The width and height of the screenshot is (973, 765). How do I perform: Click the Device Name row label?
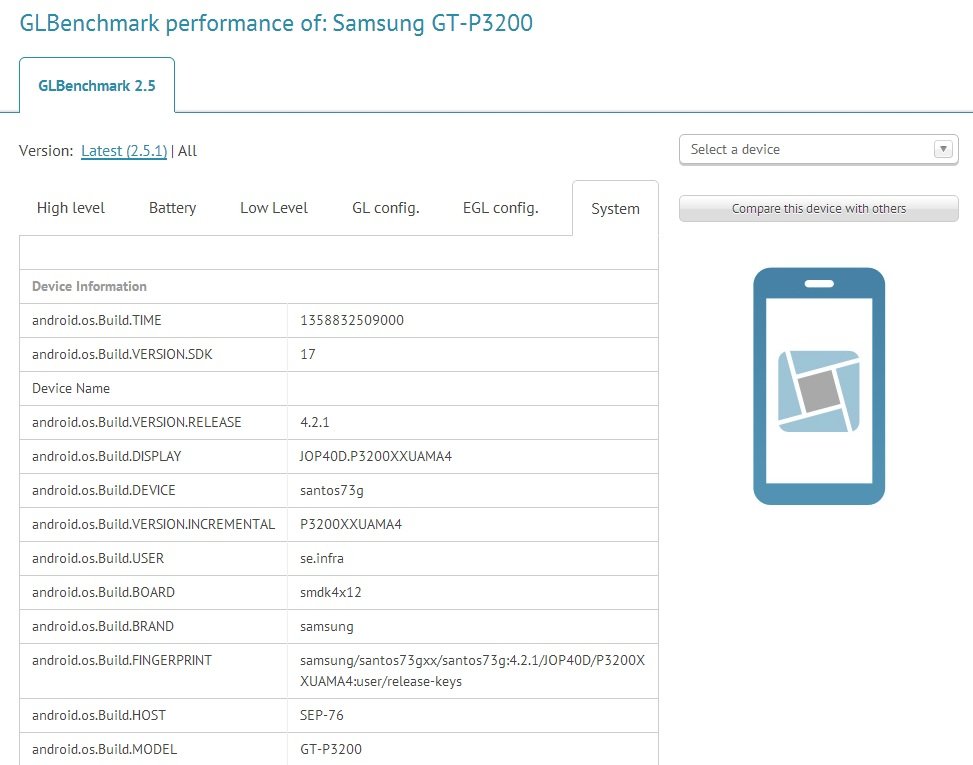point(71,388)
